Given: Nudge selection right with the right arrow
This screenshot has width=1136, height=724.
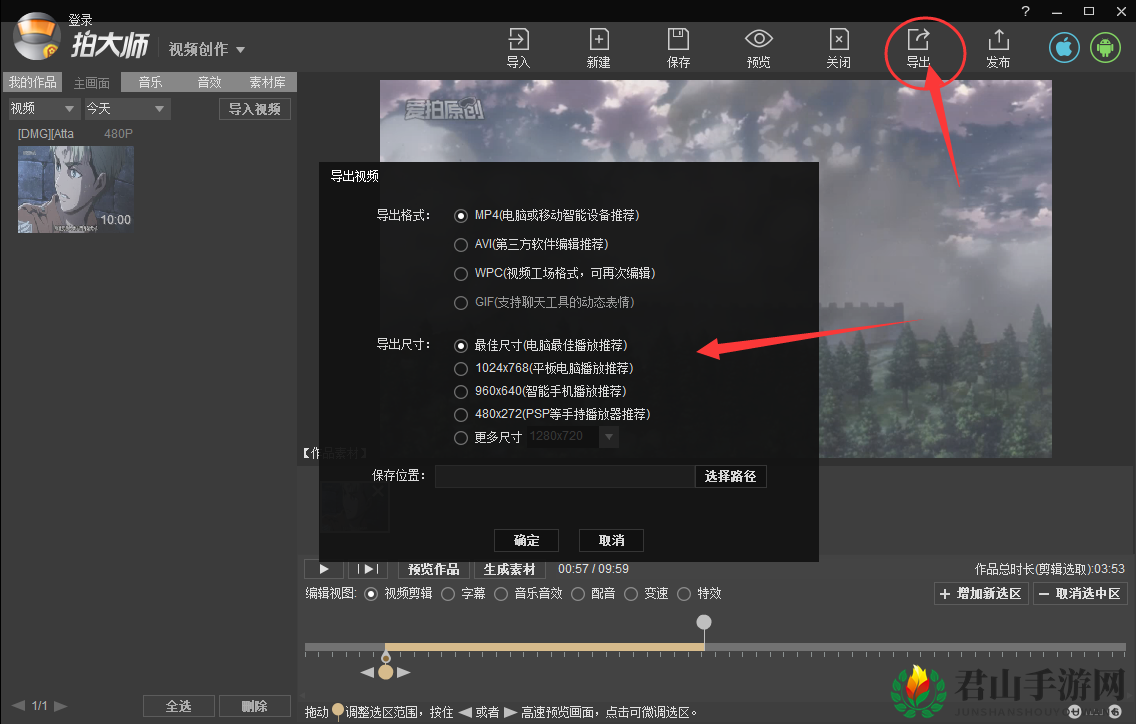Looking at the screenshot, I should click(404, 673).
